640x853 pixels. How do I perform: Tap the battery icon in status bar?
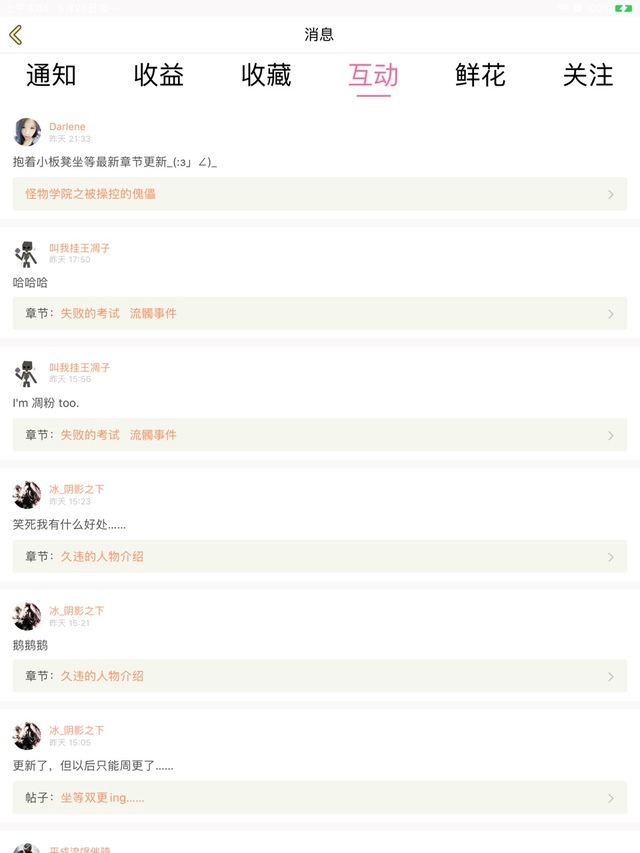(623, 8)
